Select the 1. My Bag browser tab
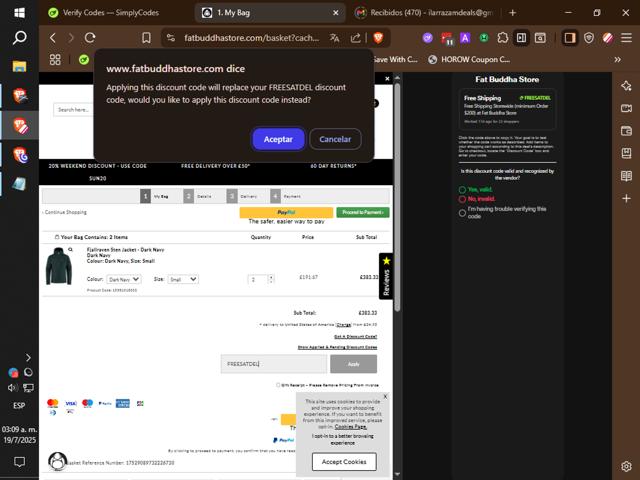The image size is (640, 480). (x=269, y=13)
